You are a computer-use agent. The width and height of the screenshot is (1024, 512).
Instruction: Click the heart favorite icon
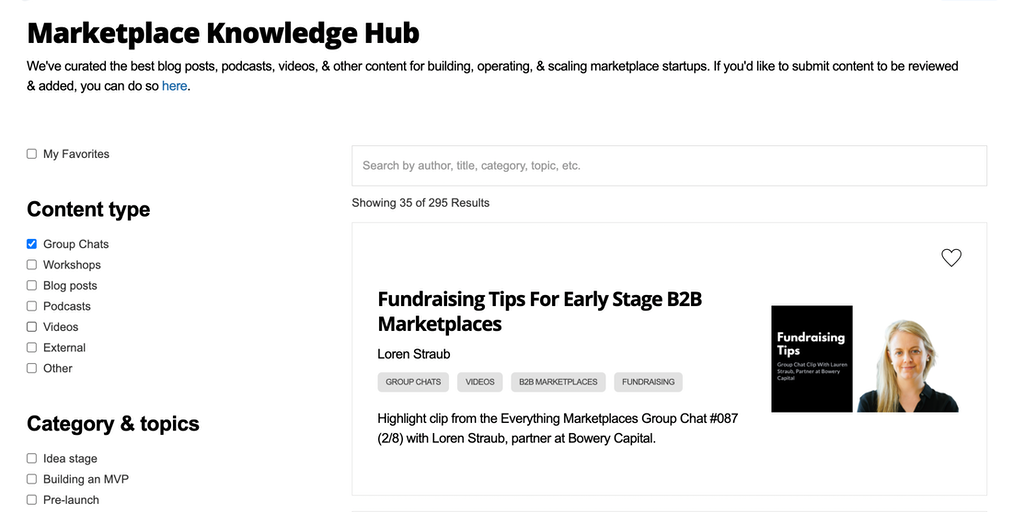pos(951,258)
